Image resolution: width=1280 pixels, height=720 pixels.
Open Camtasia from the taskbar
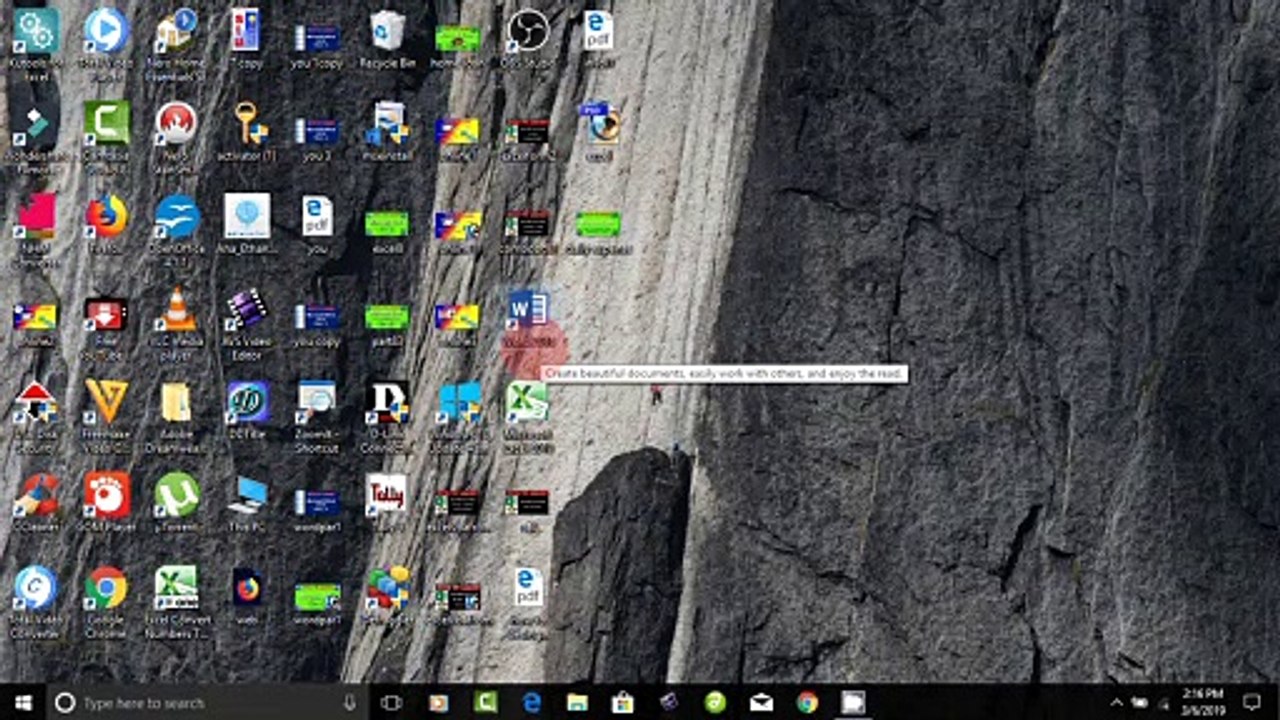point(486,702)
